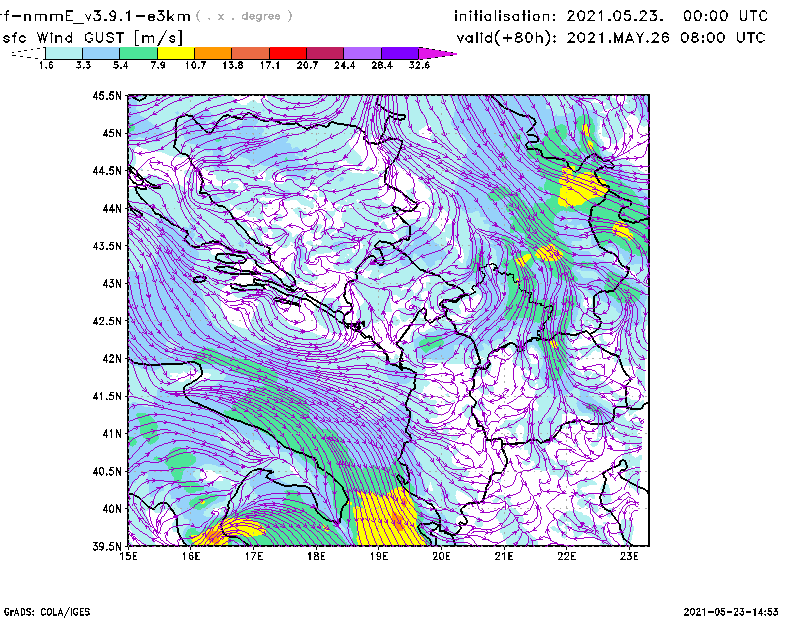Click the model name "nmmE_v3.9.1-e3km" text

point(106,16)
